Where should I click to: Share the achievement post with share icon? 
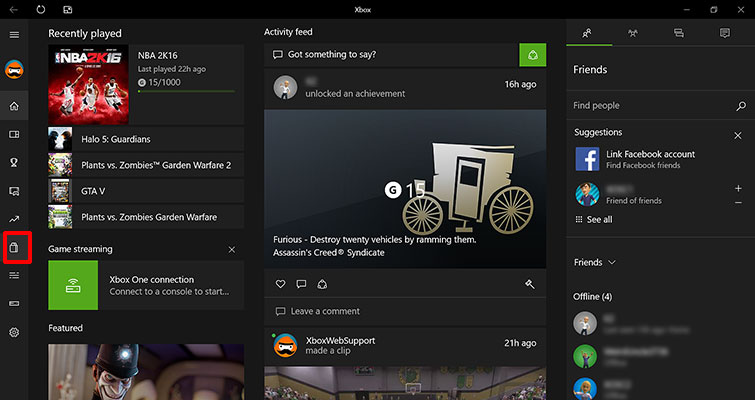click(322, 284)
